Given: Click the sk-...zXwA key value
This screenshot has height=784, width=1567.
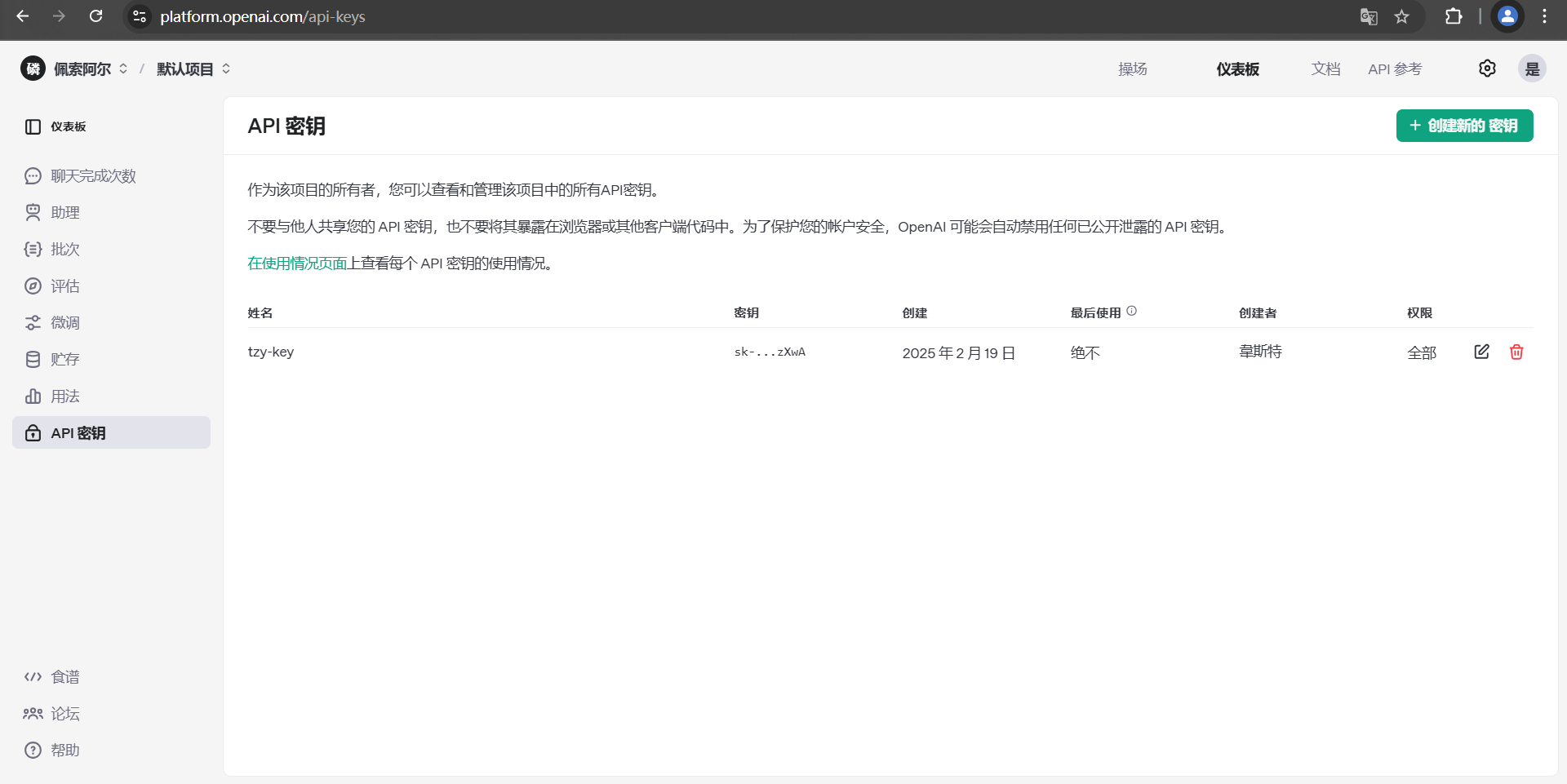Looking at the screenshot, I should tap(770, 352).
